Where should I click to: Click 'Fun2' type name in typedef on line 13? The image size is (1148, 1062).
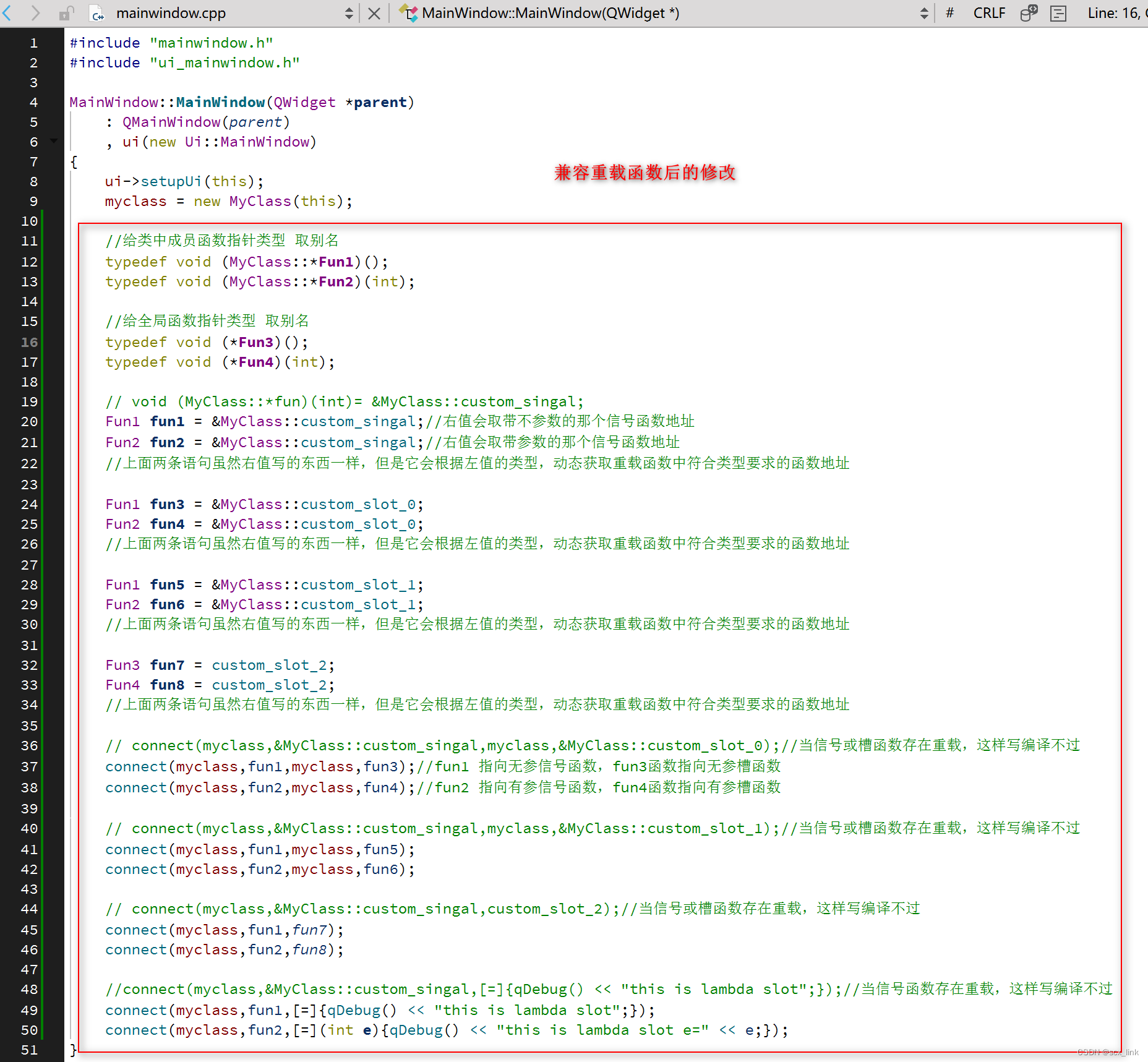click(x=336, y=281)
